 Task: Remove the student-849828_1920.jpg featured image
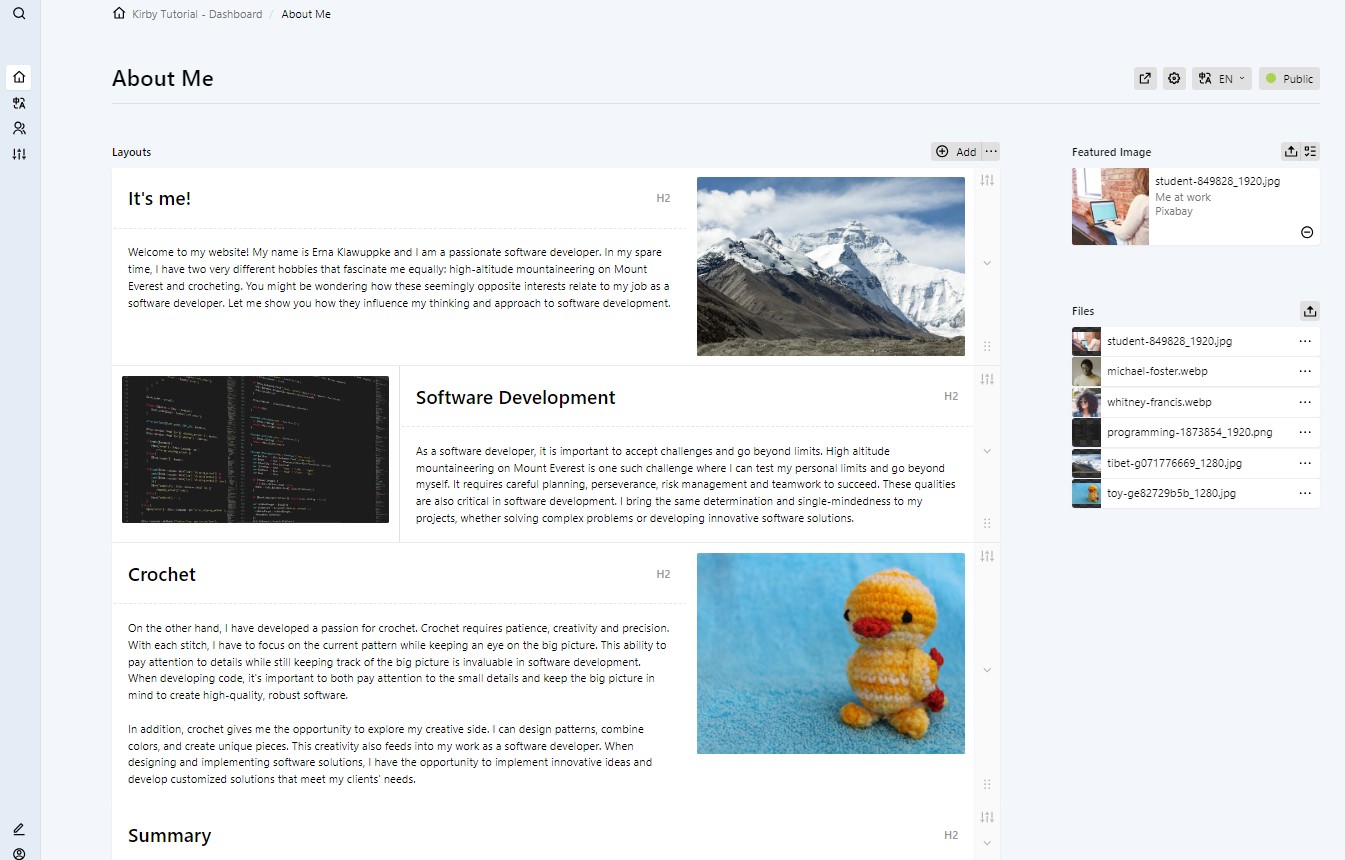pyautogui.click(x=1307, y=232)
